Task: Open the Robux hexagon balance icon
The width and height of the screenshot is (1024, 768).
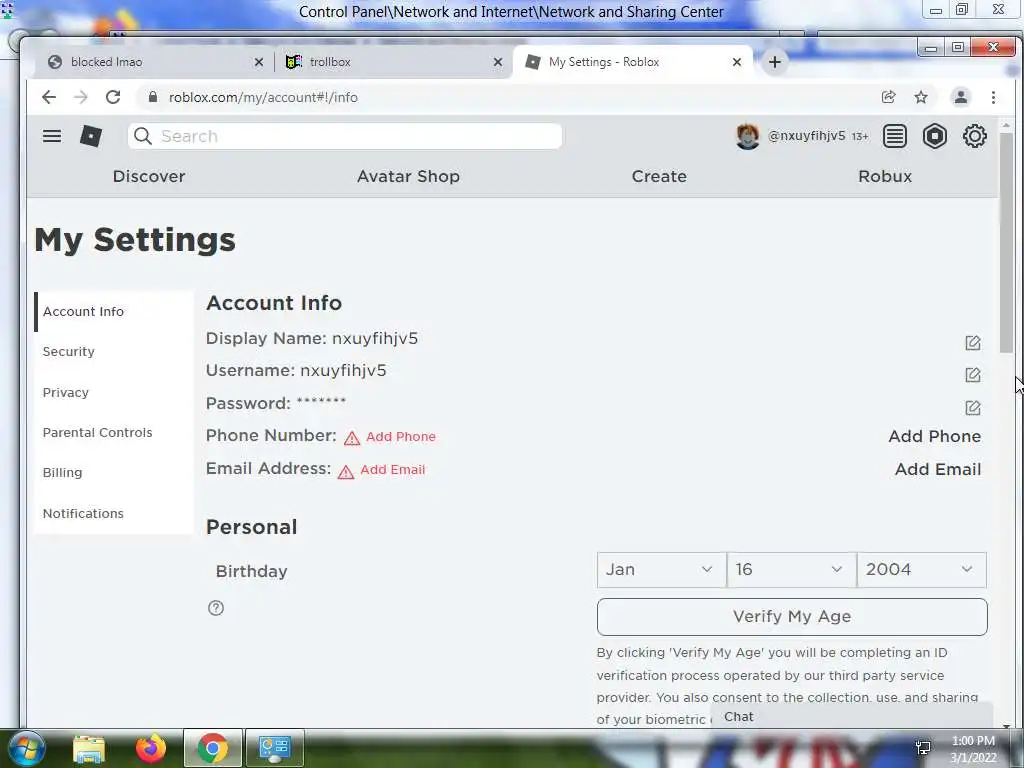Action: coord(935,136)
